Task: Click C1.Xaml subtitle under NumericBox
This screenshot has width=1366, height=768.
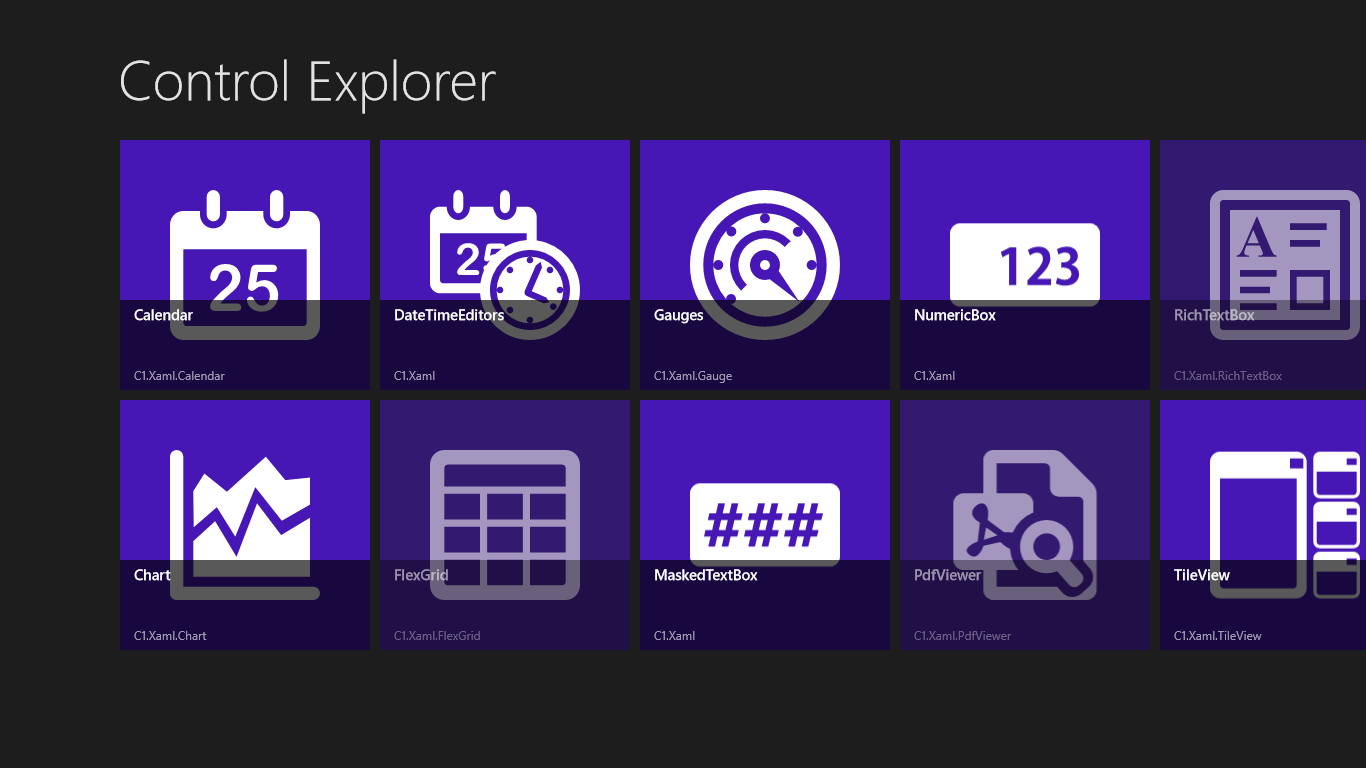Action: coord(934,376)
